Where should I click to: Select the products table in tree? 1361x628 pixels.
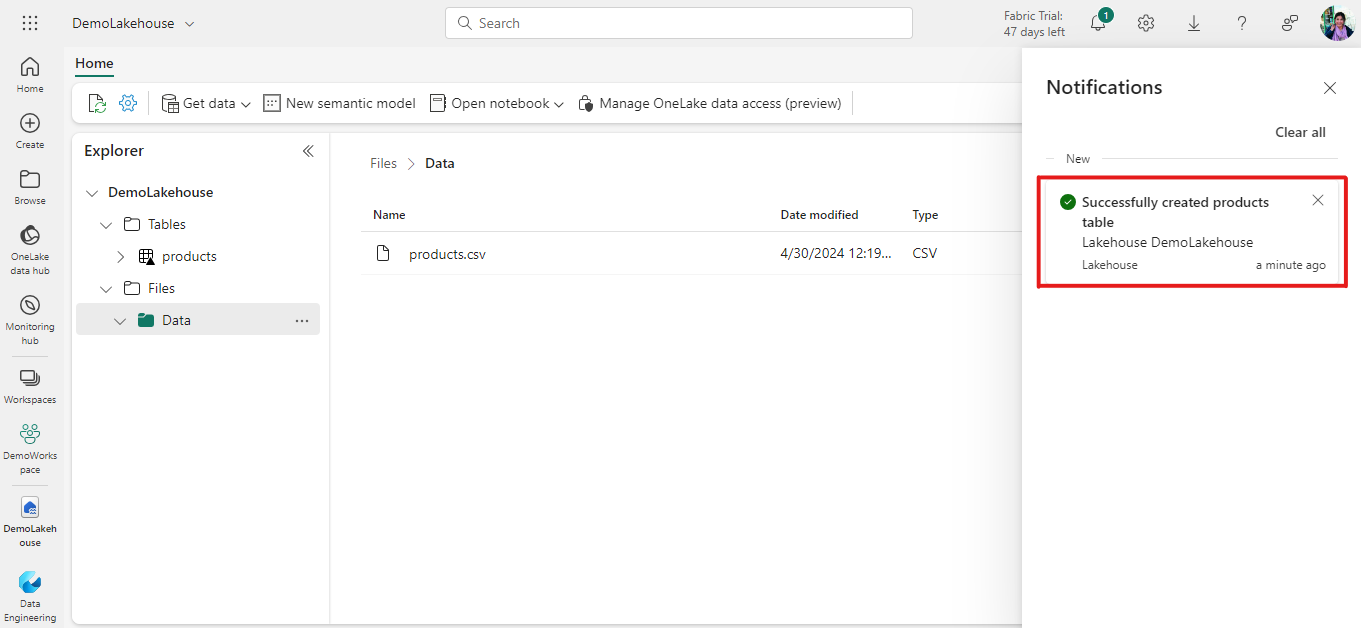(x=189, y=257)
